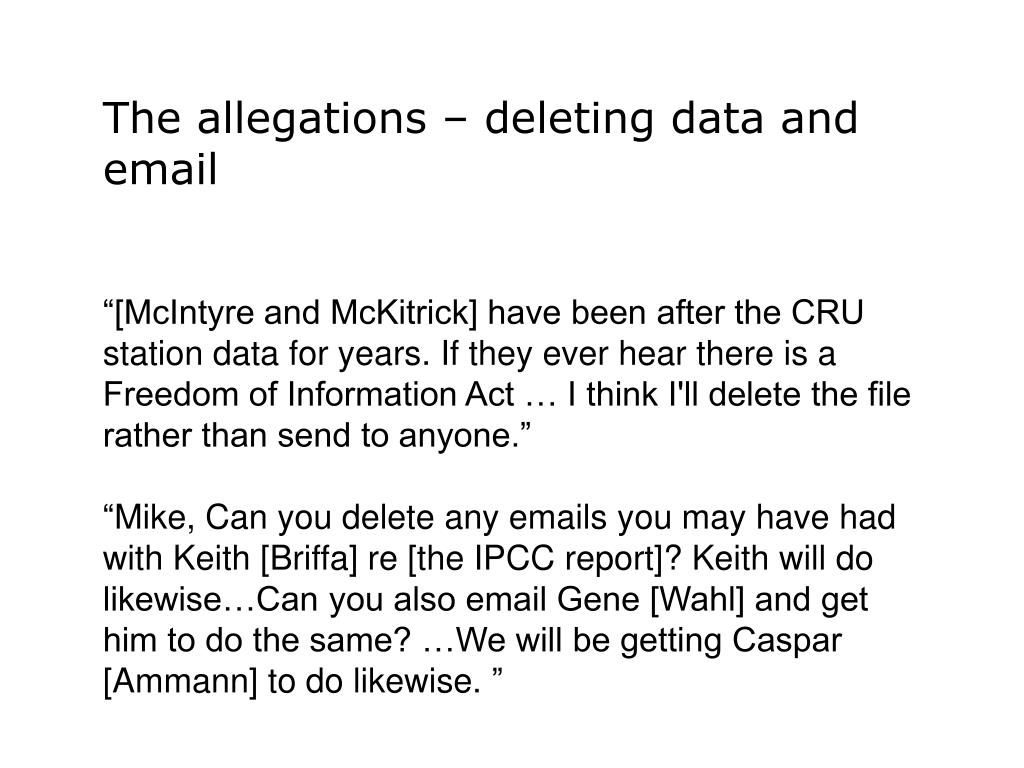The height and width of the screenshot is (768, 1024).
Task: Select the bracketed '[Briffa]' name
Action: [309, 560]
